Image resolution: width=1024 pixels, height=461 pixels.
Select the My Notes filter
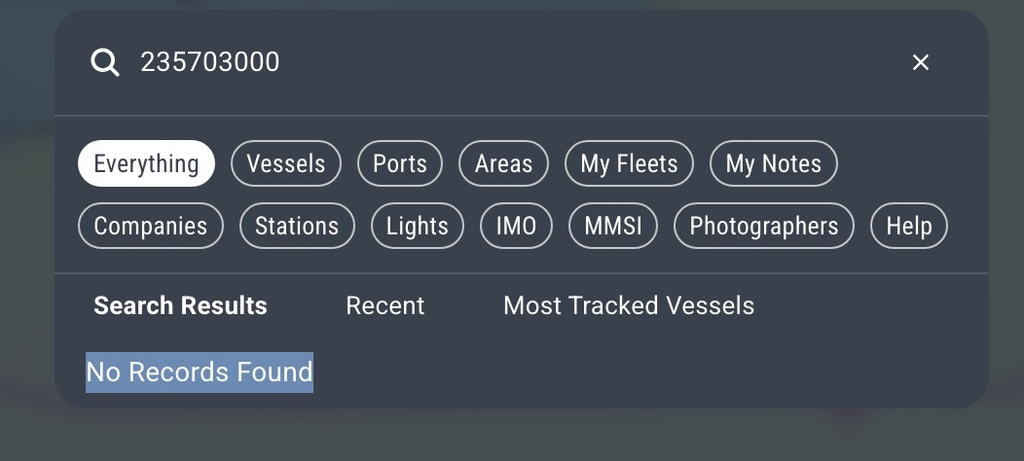773,163
